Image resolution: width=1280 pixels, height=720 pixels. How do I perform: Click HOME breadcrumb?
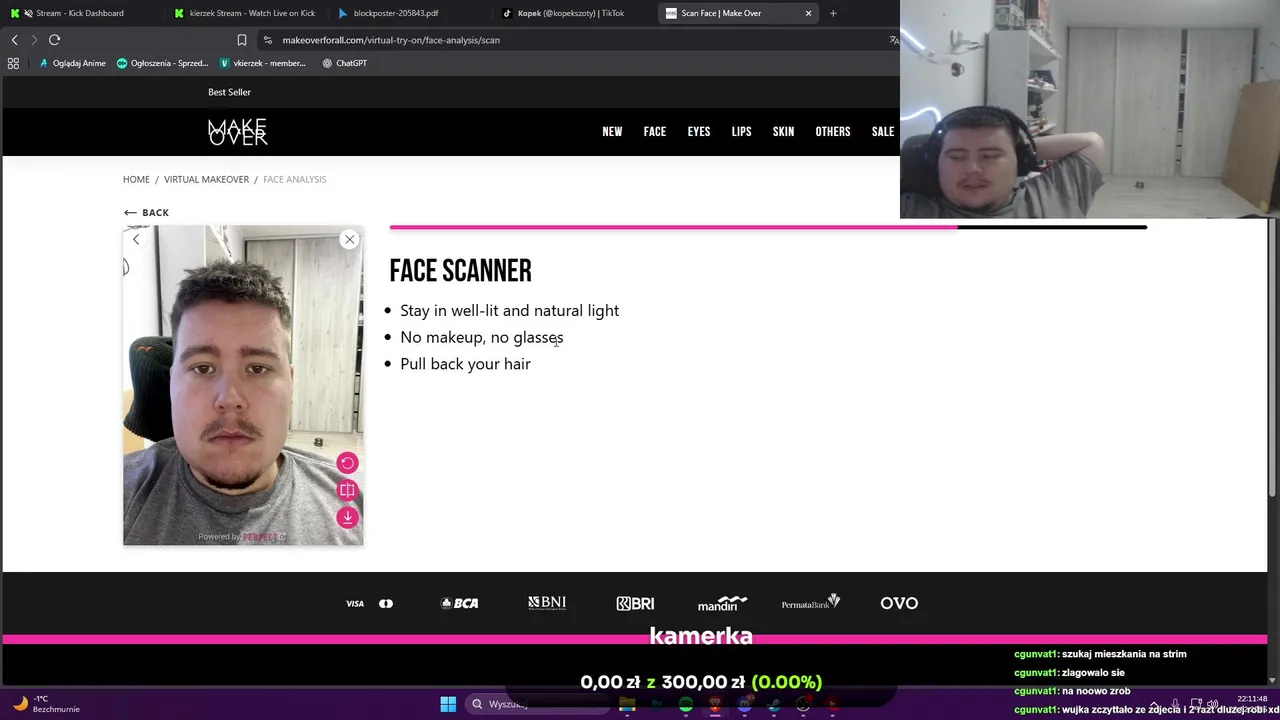coord(136,179)
